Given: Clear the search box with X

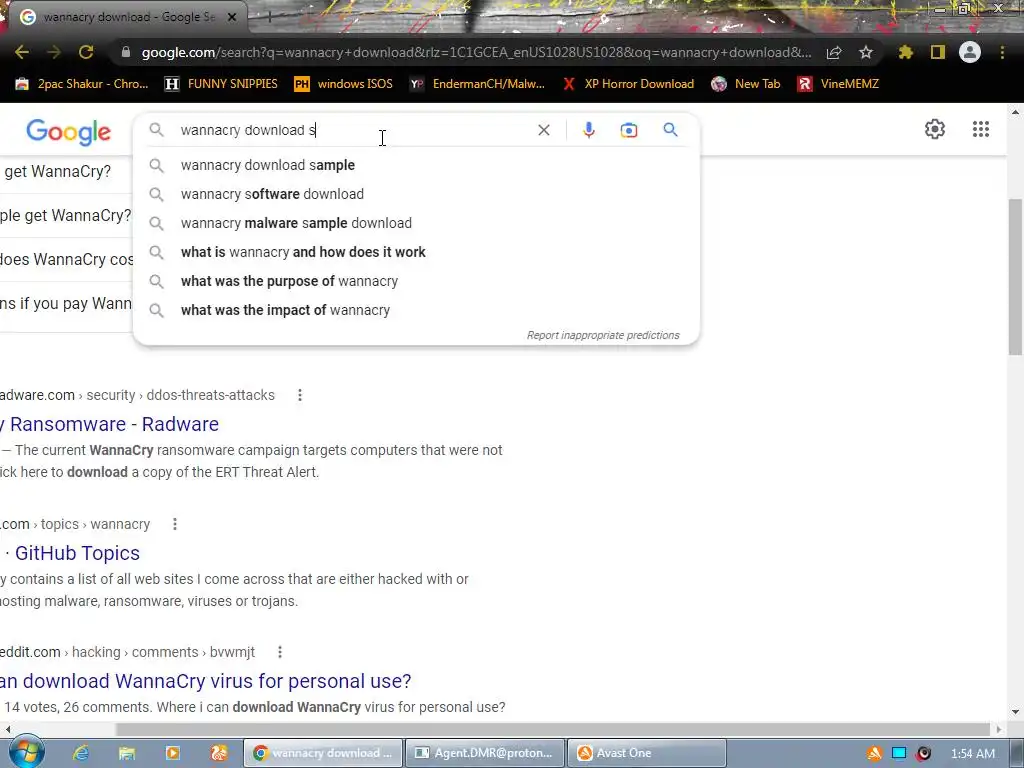Looking at the screenshot, I should 543,130.
